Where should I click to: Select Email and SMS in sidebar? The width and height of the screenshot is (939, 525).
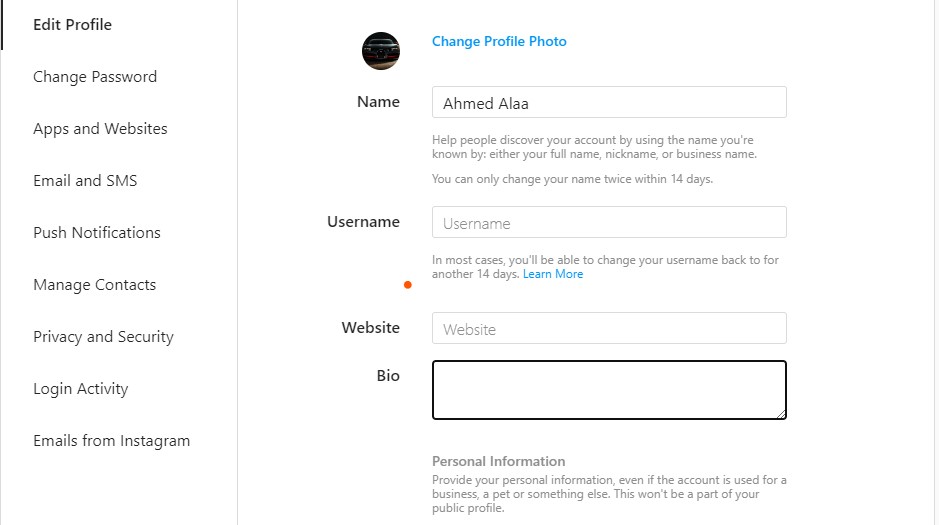tap(85, 181)
